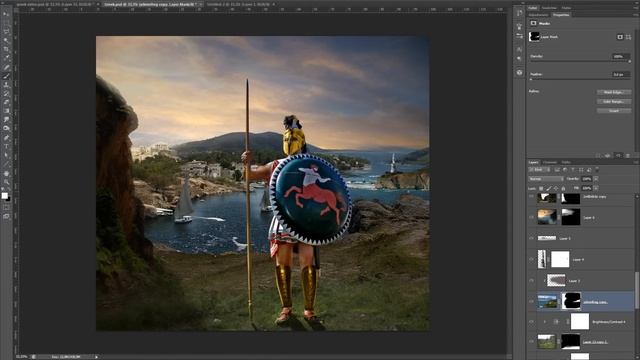Screen dimensions: 640x360
Task: Hide Layer 5 via eye icon
Action: click(x=531, y=238)
